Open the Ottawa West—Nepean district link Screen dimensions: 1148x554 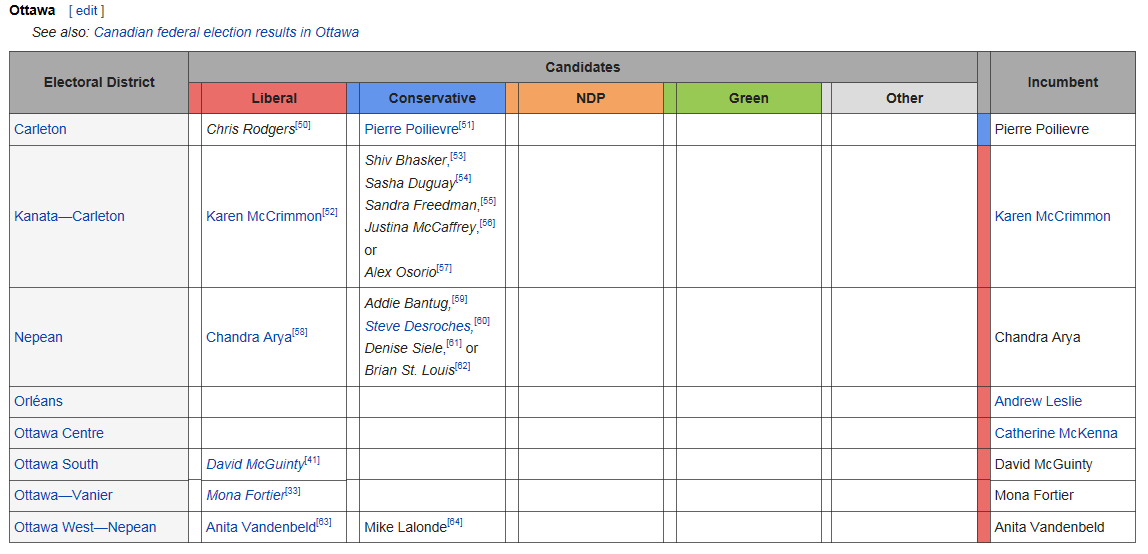[x=85, y=527]
